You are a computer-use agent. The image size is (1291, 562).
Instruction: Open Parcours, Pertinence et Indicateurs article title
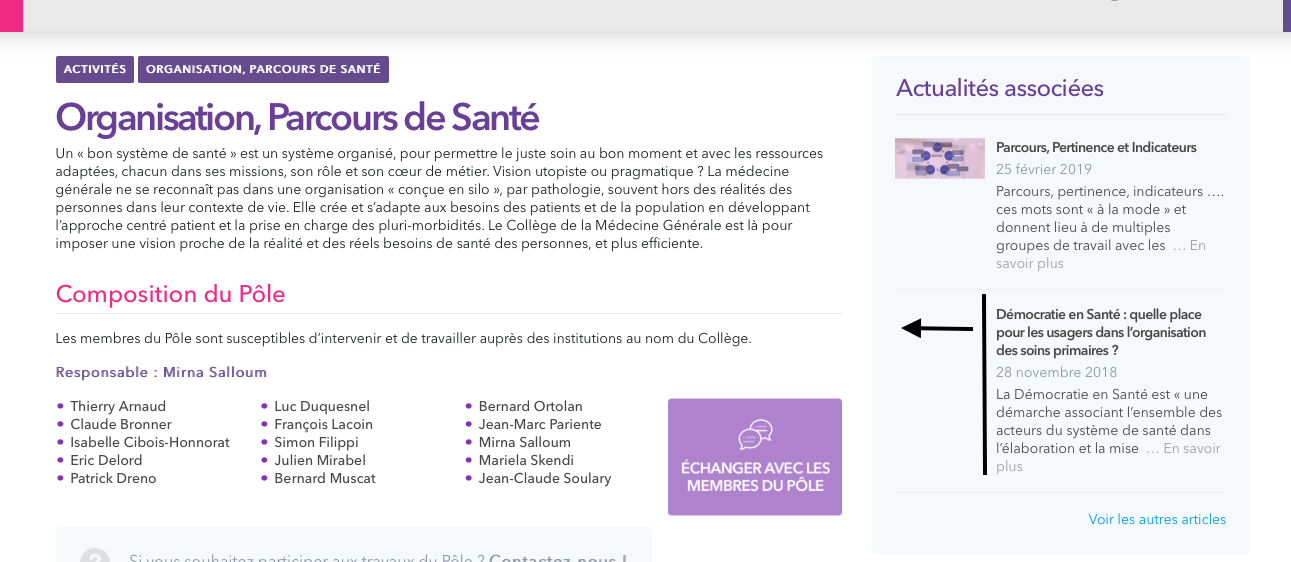coord(1096,147)
